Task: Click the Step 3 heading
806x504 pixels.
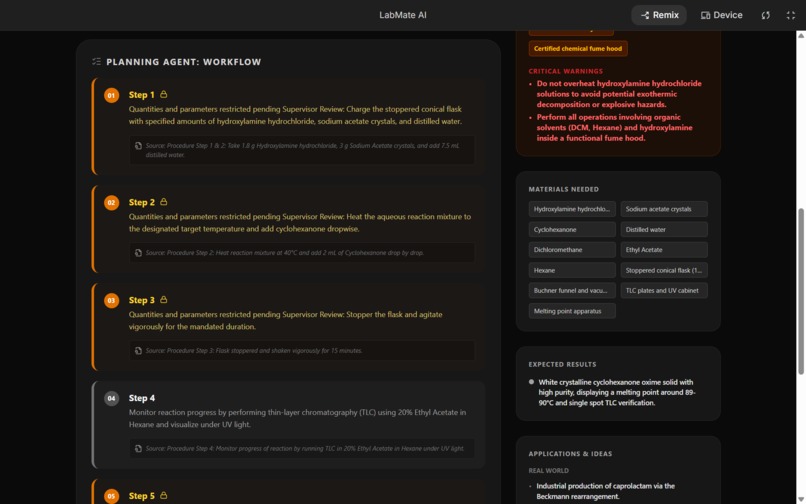Action: [x=141, y=300]
